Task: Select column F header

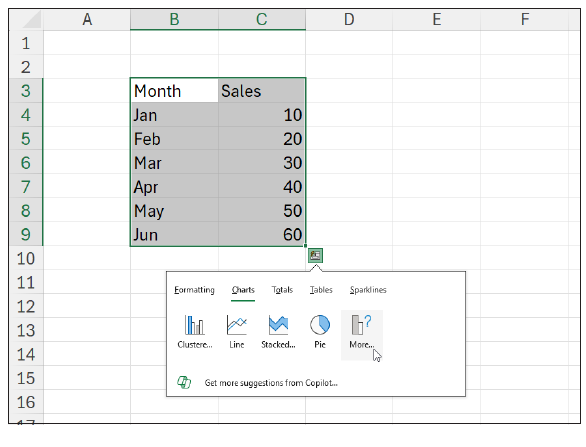Action: click(x=525, y=19)
